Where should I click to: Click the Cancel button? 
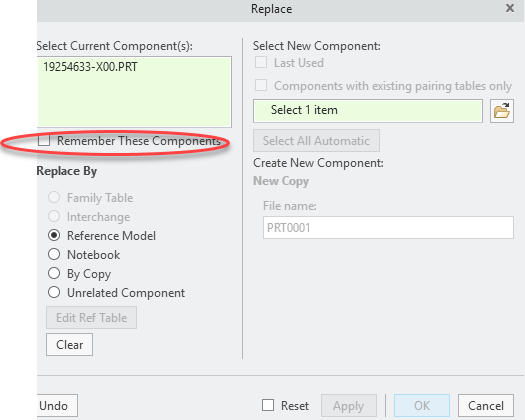[x=486, y=406]
